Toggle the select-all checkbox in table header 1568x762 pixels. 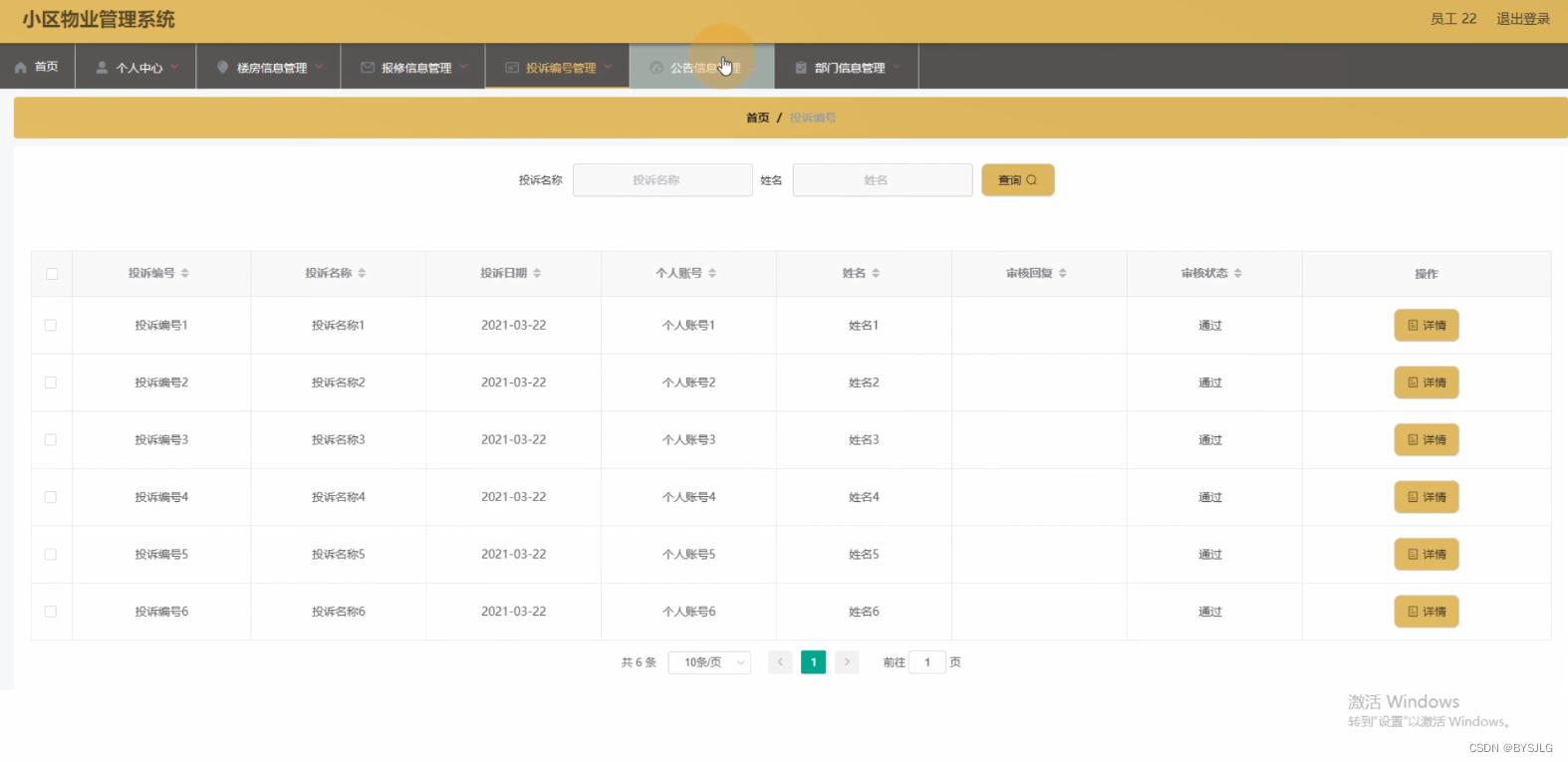52,274
